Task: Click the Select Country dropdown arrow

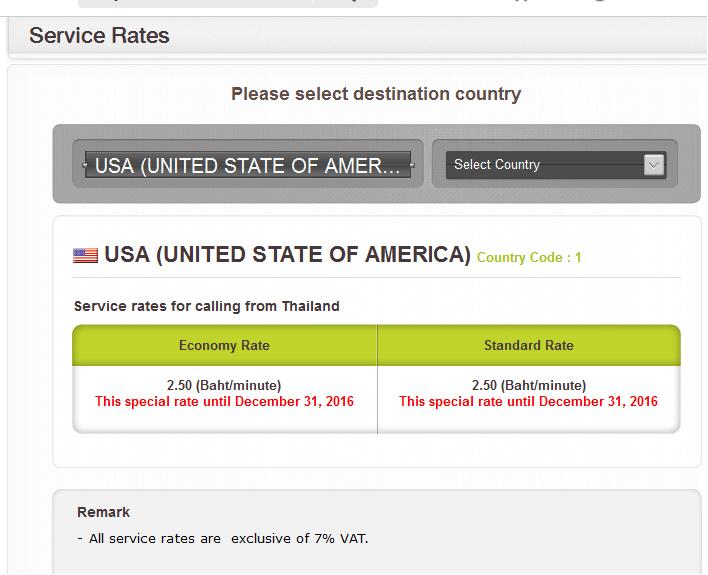Action: (x=654, y=165)
